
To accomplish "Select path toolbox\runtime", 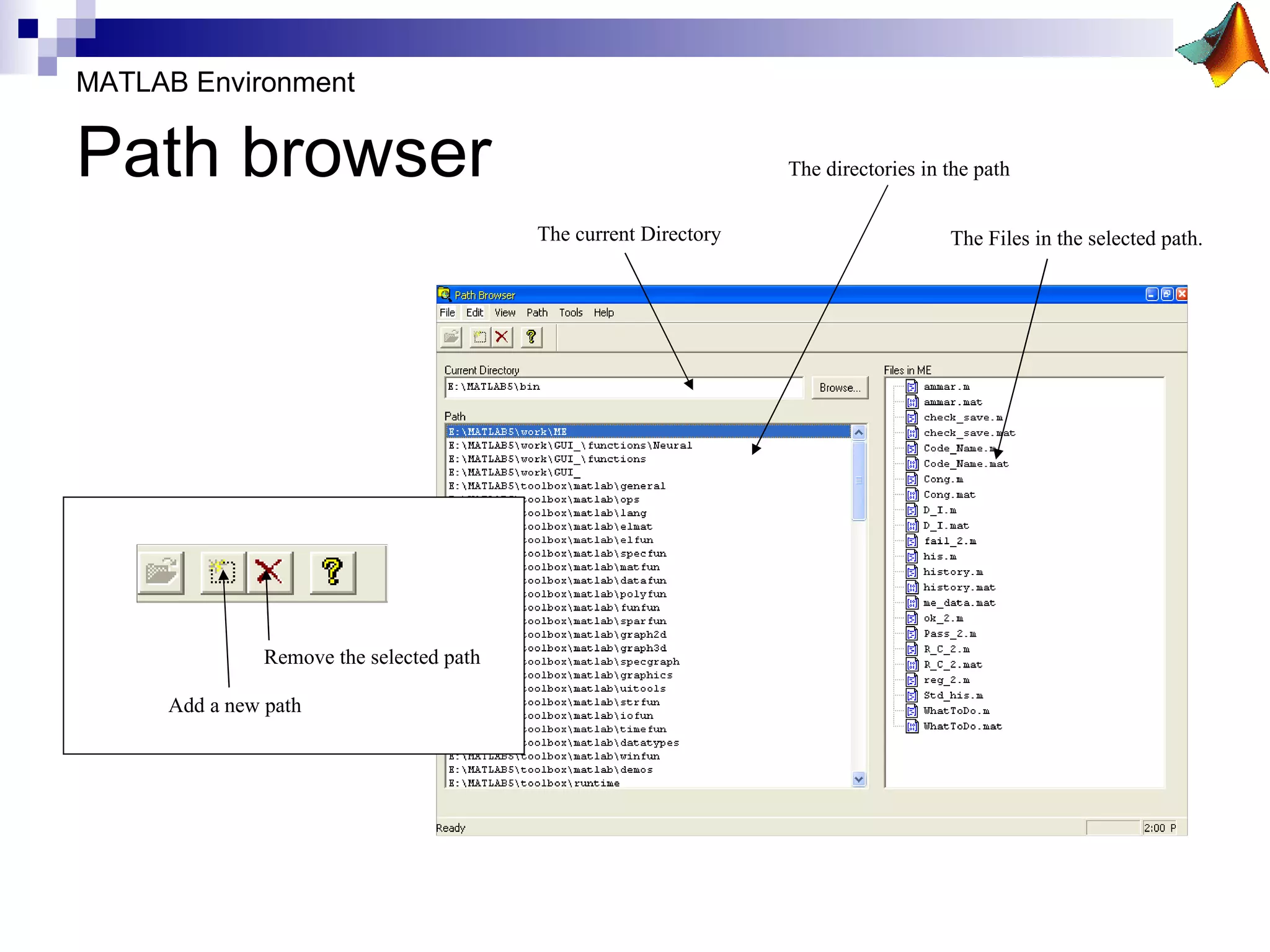I will point(649,783).
